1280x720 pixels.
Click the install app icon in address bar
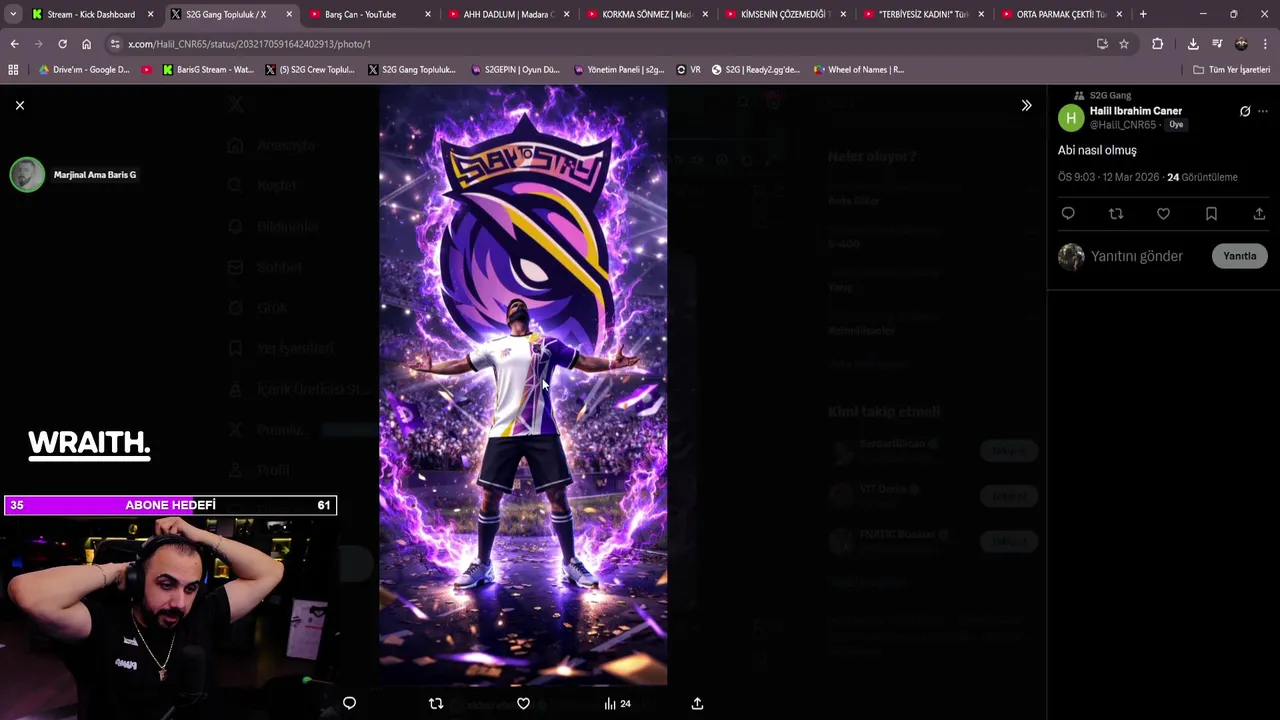(x=1102, y=44)
